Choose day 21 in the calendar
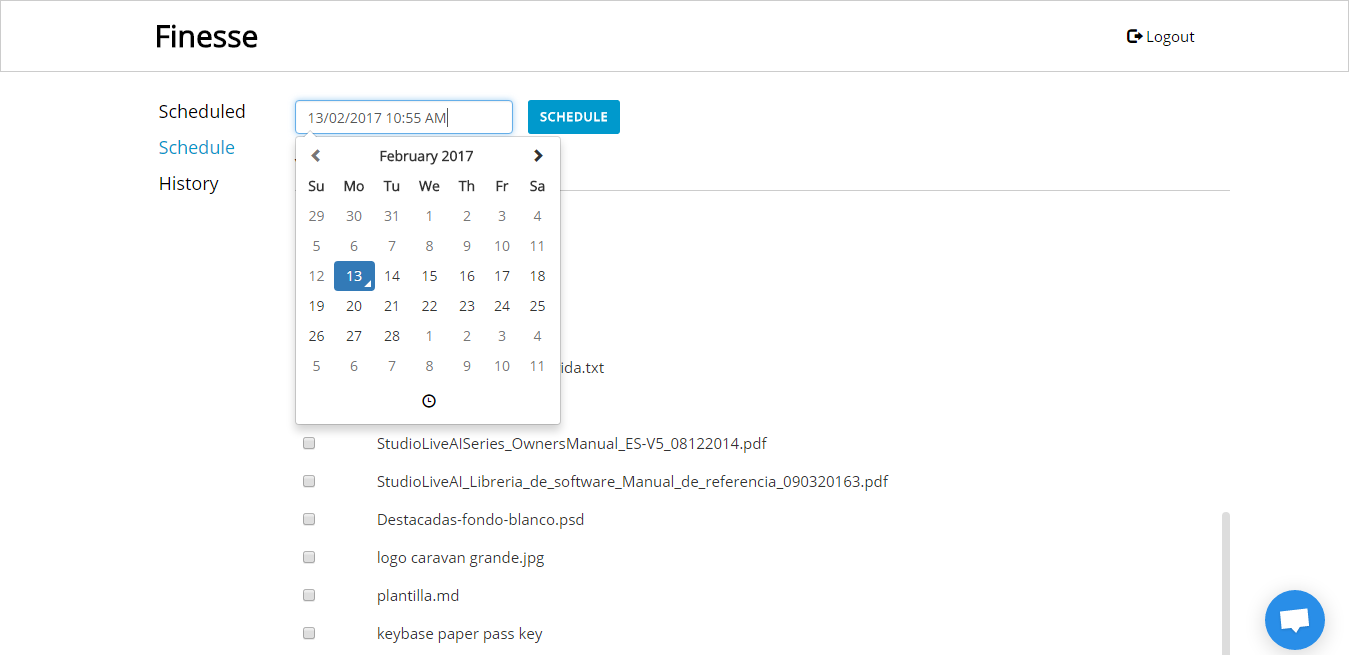This screenshot has width=1349, height=655. (392, 306)
